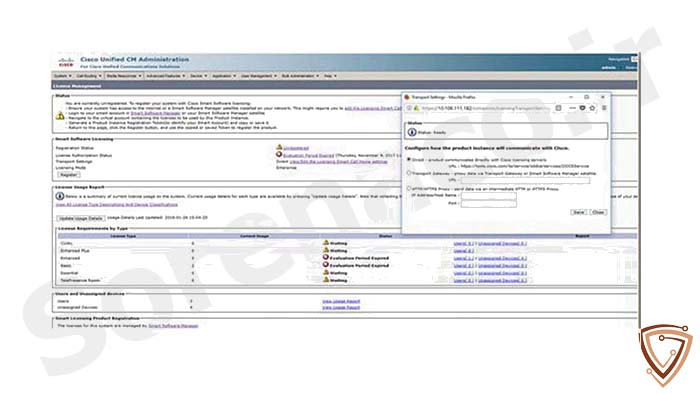The width and height of the screenshot is (700, 394).
Task: Click security warning lock icon in popup address bar
Action: [x=416, y=108]
